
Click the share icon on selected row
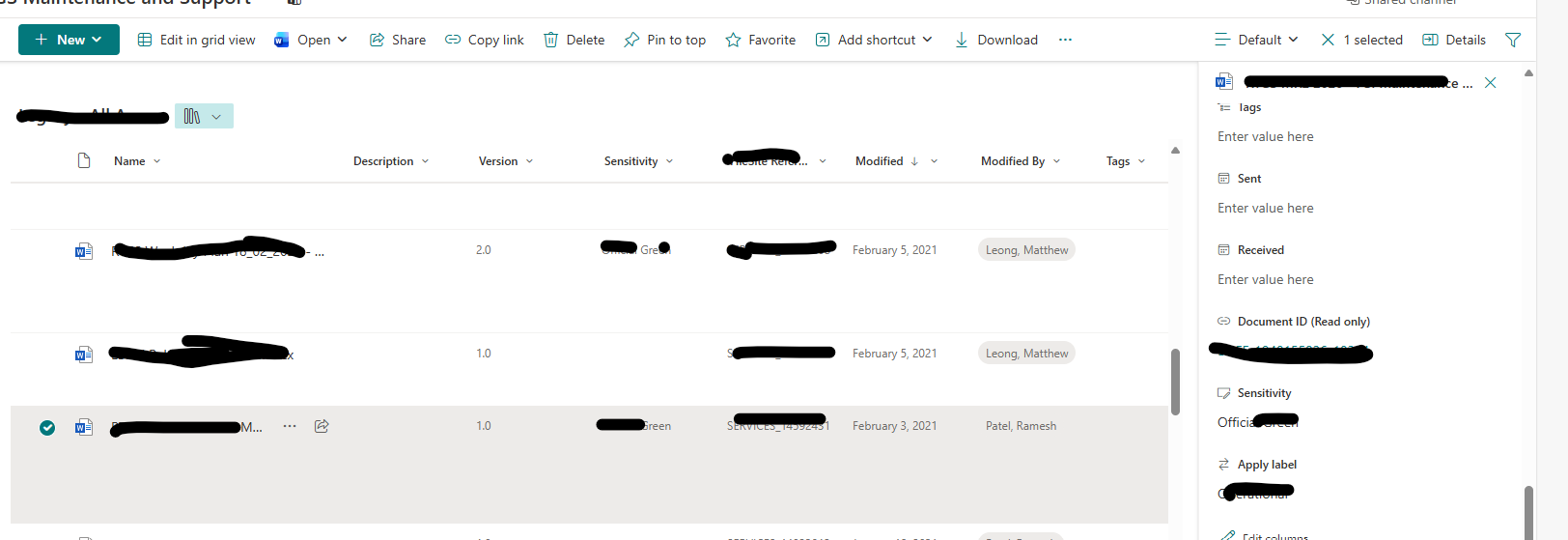tap(322, 426)
